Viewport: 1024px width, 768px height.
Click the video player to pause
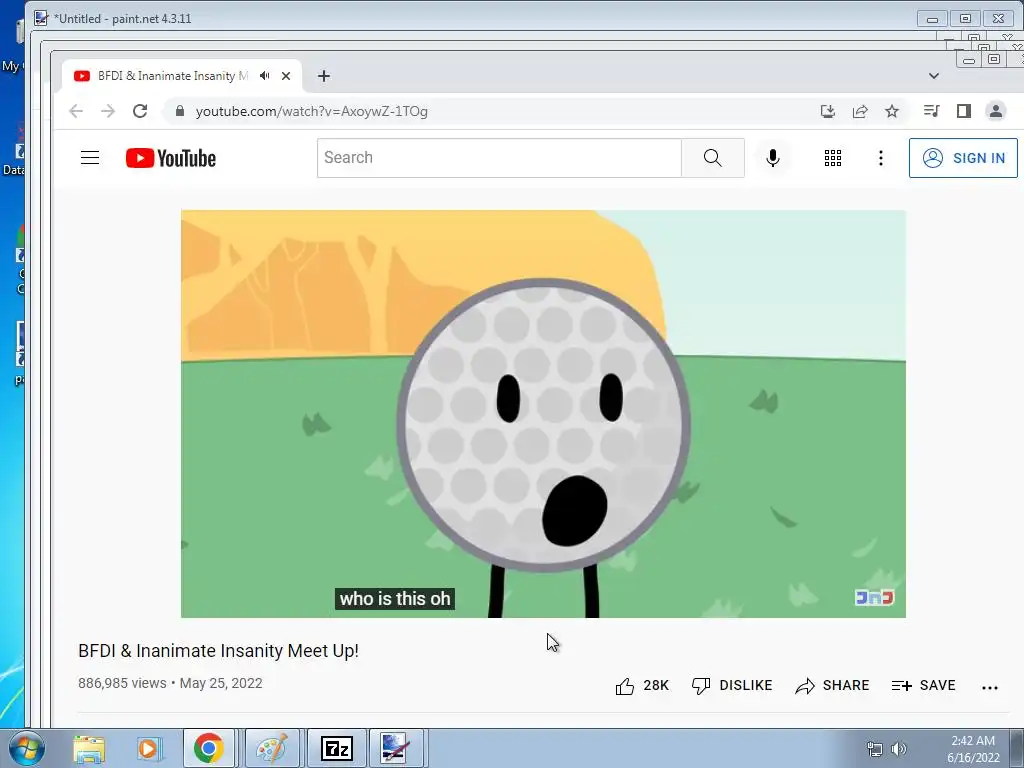(x=543, y=413)
